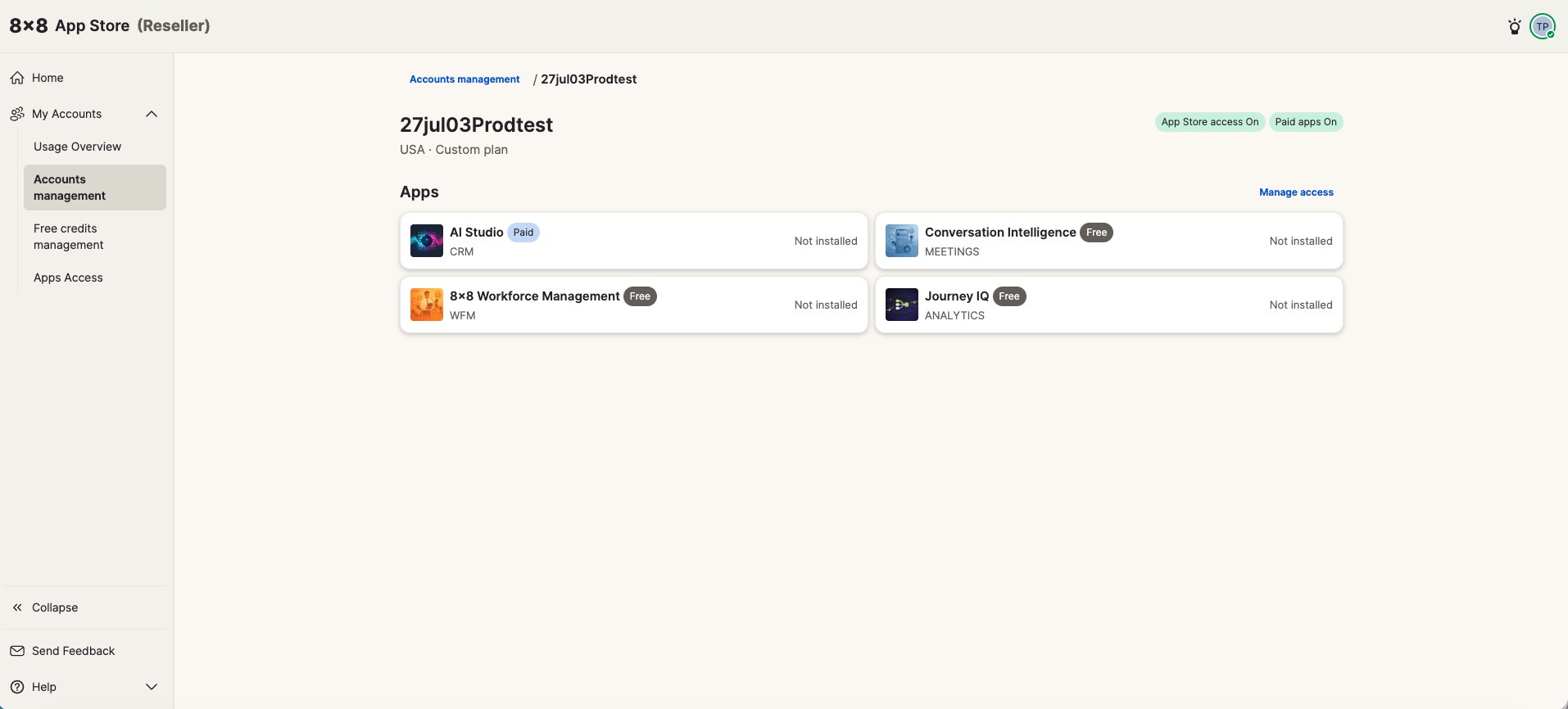Click the 27jul03Prodtest breadcrumb text
1568x709 pixels.
(x=588, y=79)
